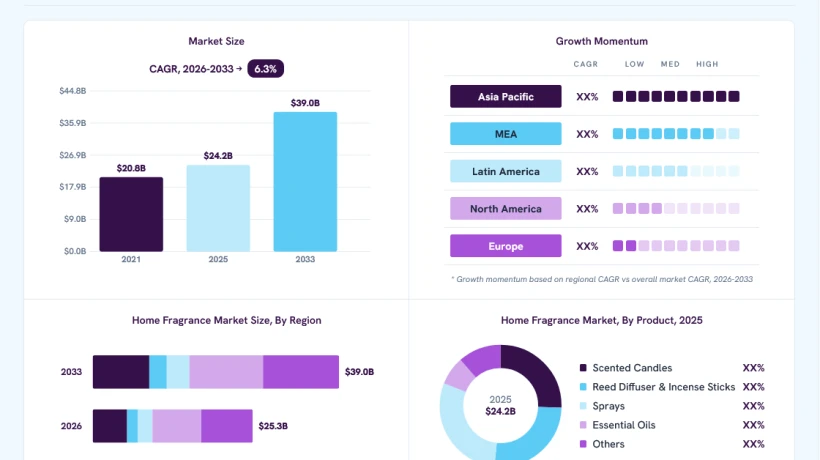The width and height of the screenshot is (820, 460).
Task: Click the $0.0B axis label
Action: coord(75,251)
